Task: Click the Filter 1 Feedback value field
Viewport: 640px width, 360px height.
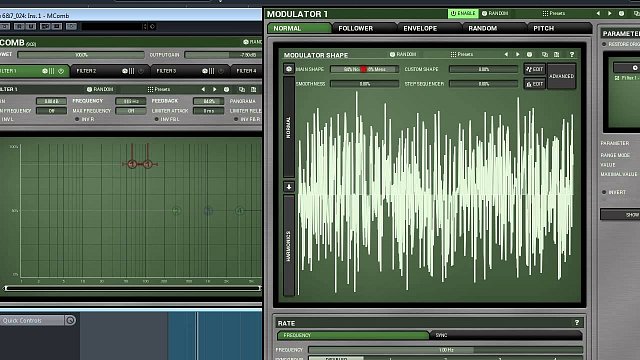Action: pyautogui.click(x=209, y=101)
